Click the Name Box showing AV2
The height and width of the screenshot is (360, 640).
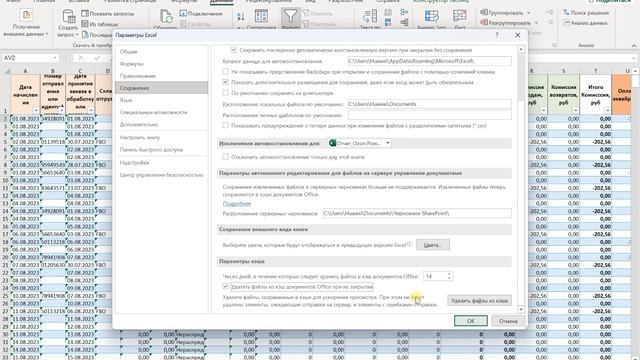(x=30, y=58)
